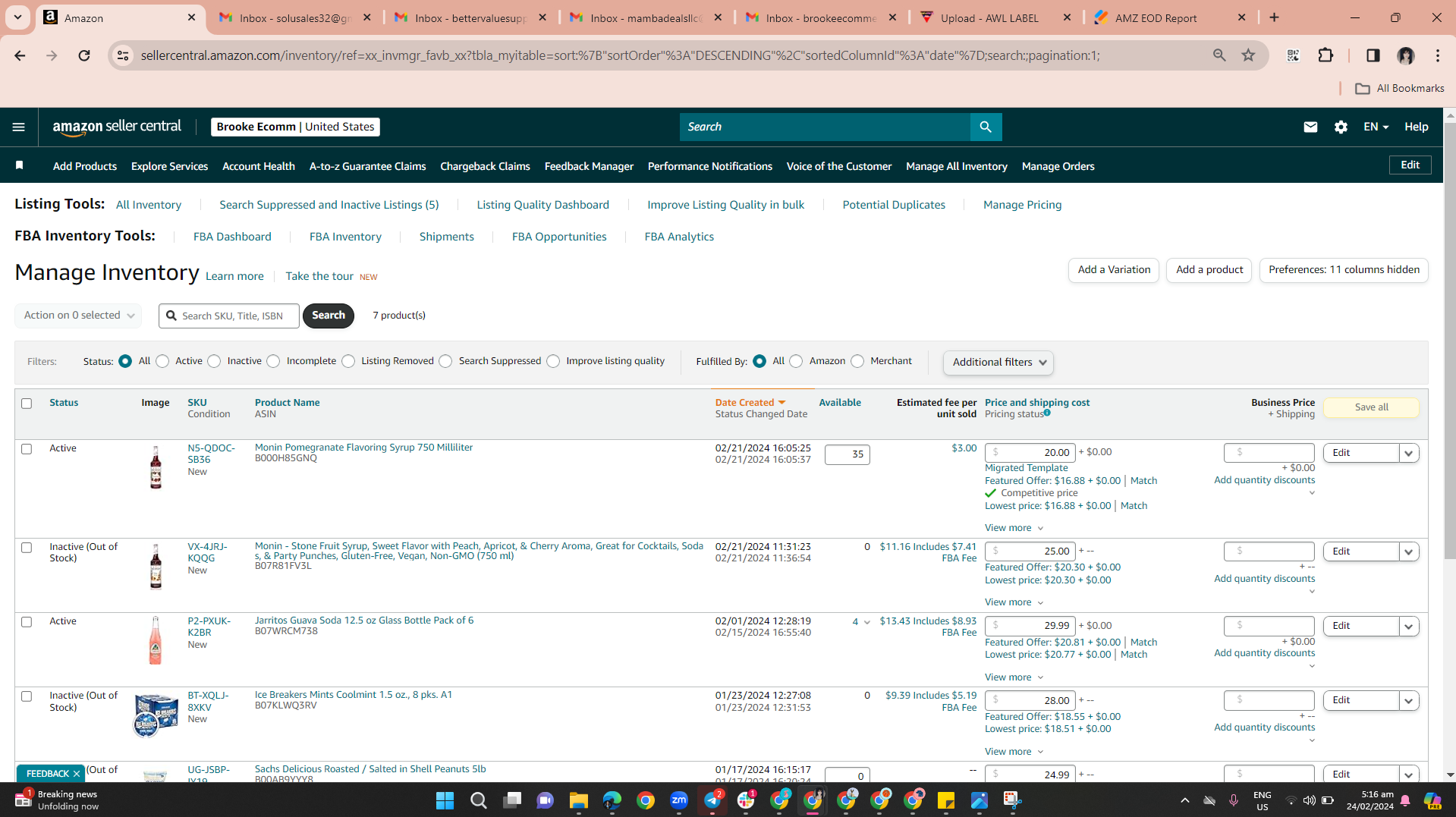Choose the Inactive status filter radio

tap(214, 362)
